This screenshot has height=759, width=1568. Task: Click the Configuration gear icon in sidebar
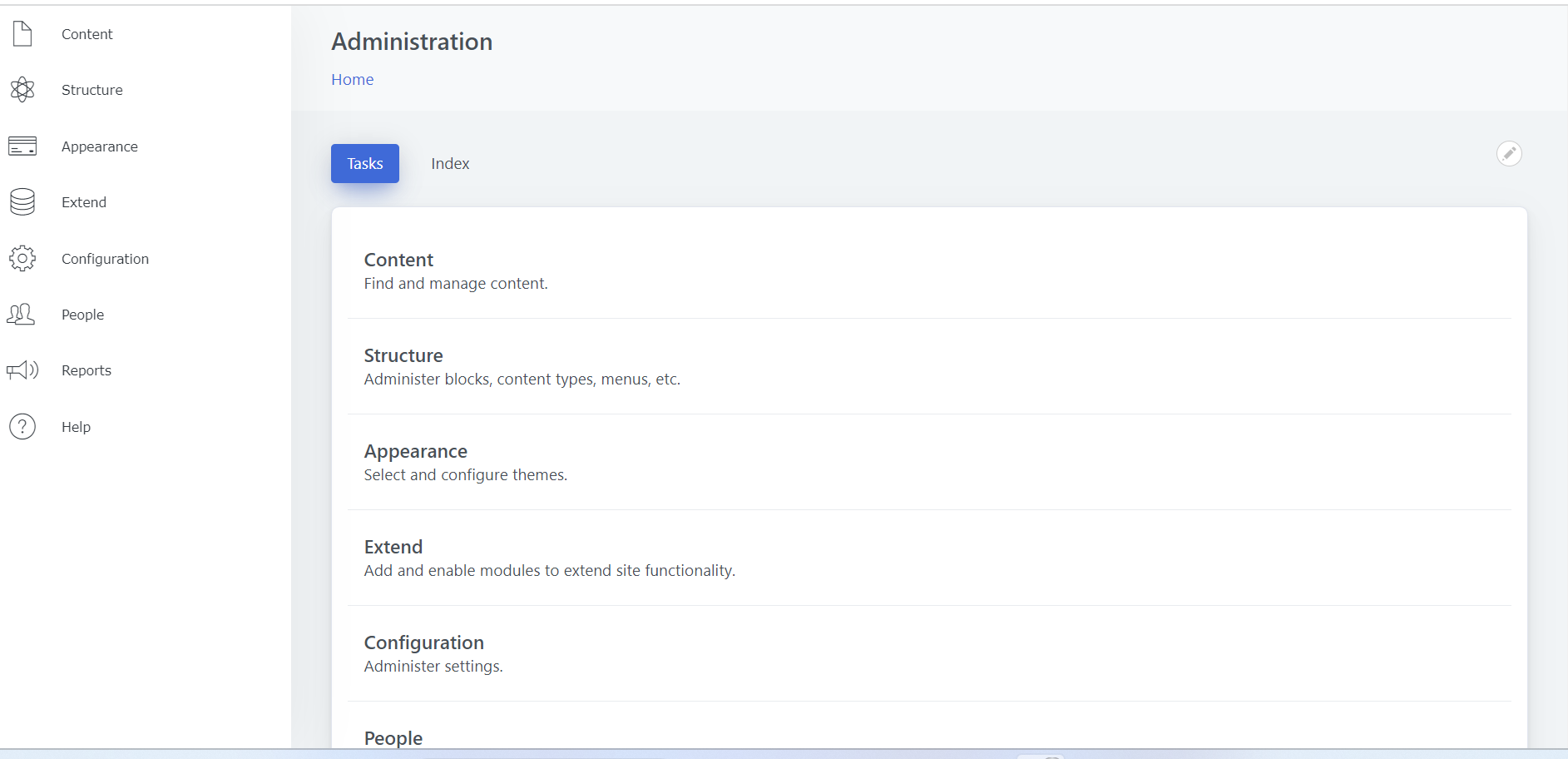click(22, 258)
